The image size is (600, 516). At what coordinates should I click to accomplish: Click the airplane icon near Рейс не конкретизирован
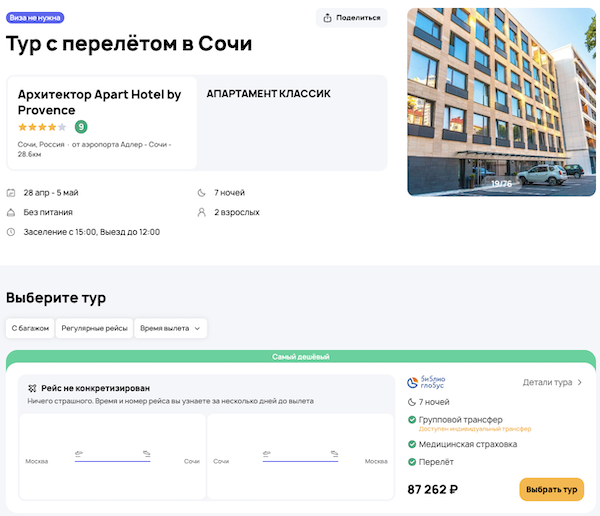coord(32,387)
